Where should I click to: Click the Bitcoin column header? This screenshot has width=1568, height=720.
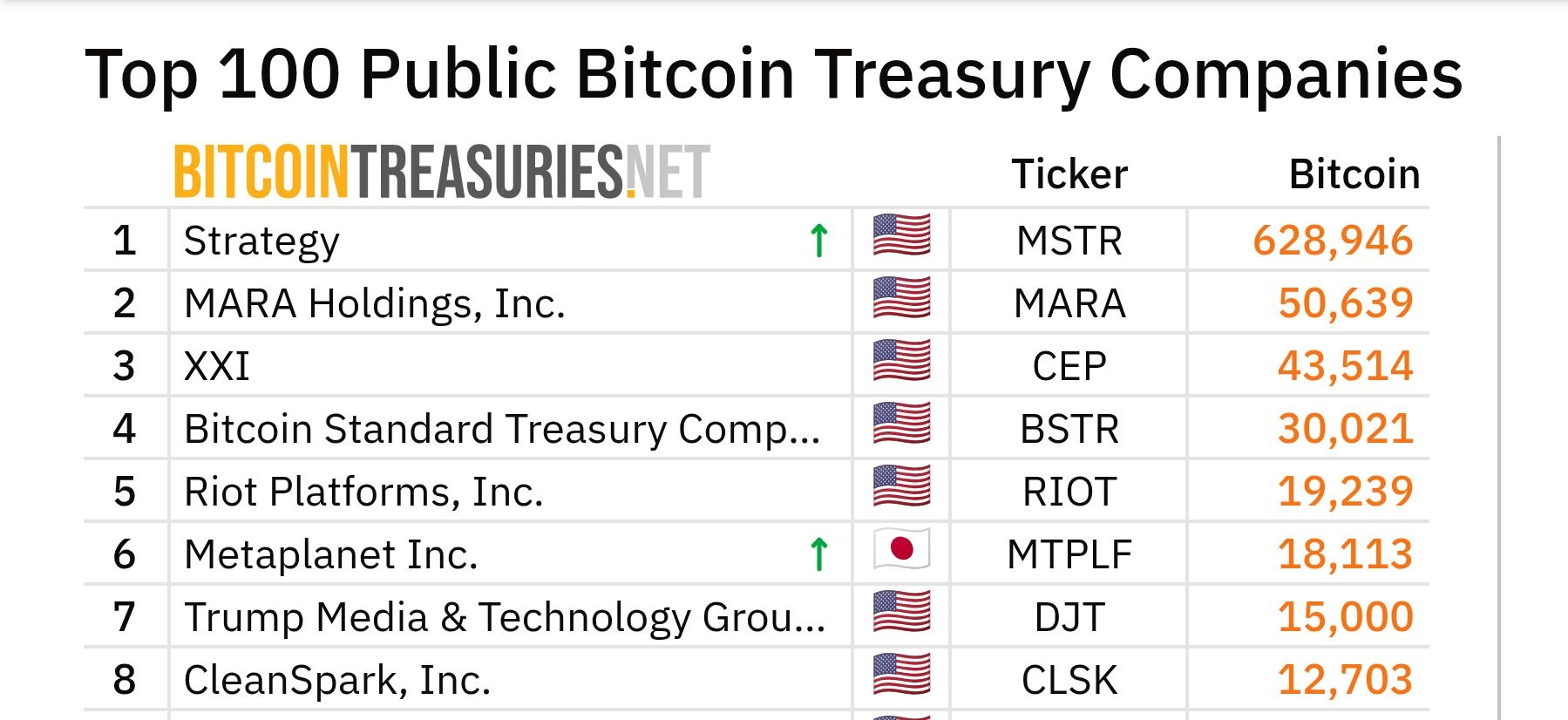coord(1354,174)
